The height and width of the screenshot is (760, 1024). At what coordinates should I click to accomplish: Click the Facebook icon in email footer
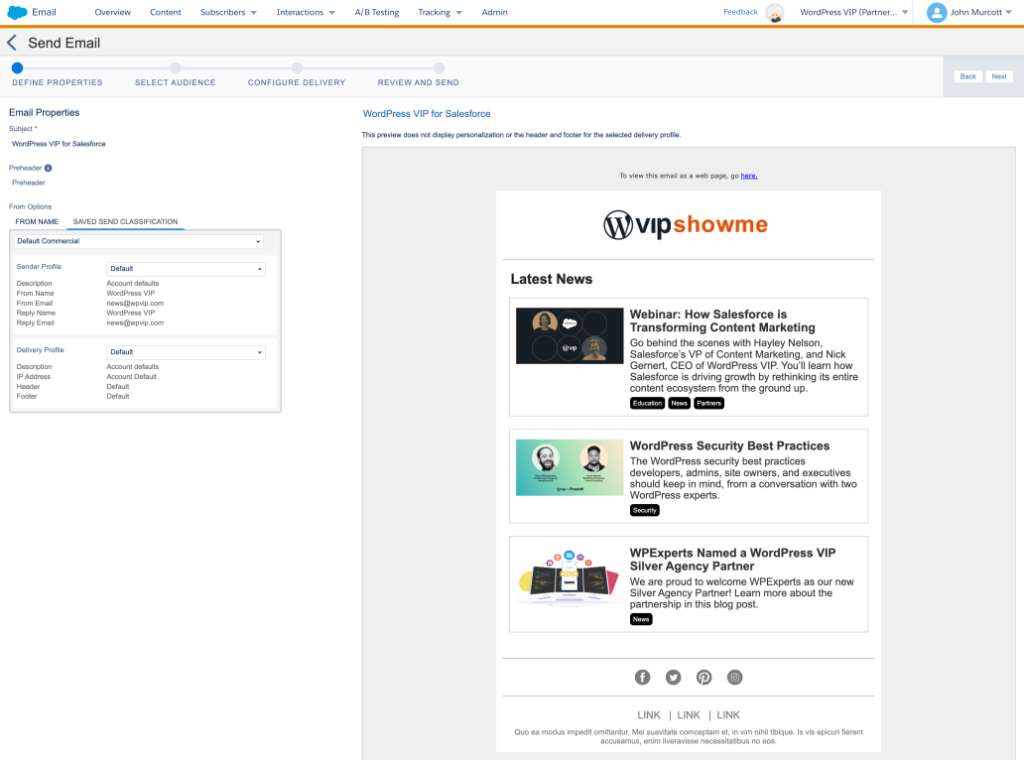point(643,677)
